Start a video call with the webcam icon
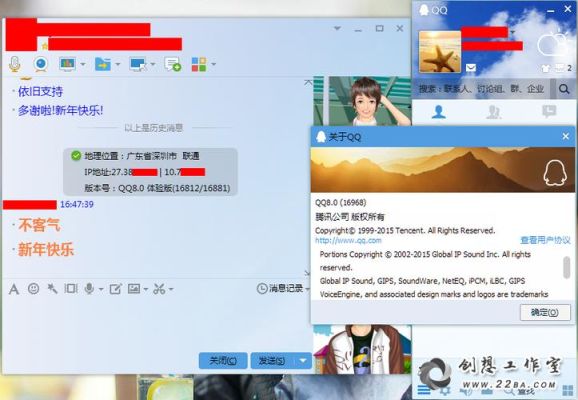578x400 pixels. [x=41, y=64]
